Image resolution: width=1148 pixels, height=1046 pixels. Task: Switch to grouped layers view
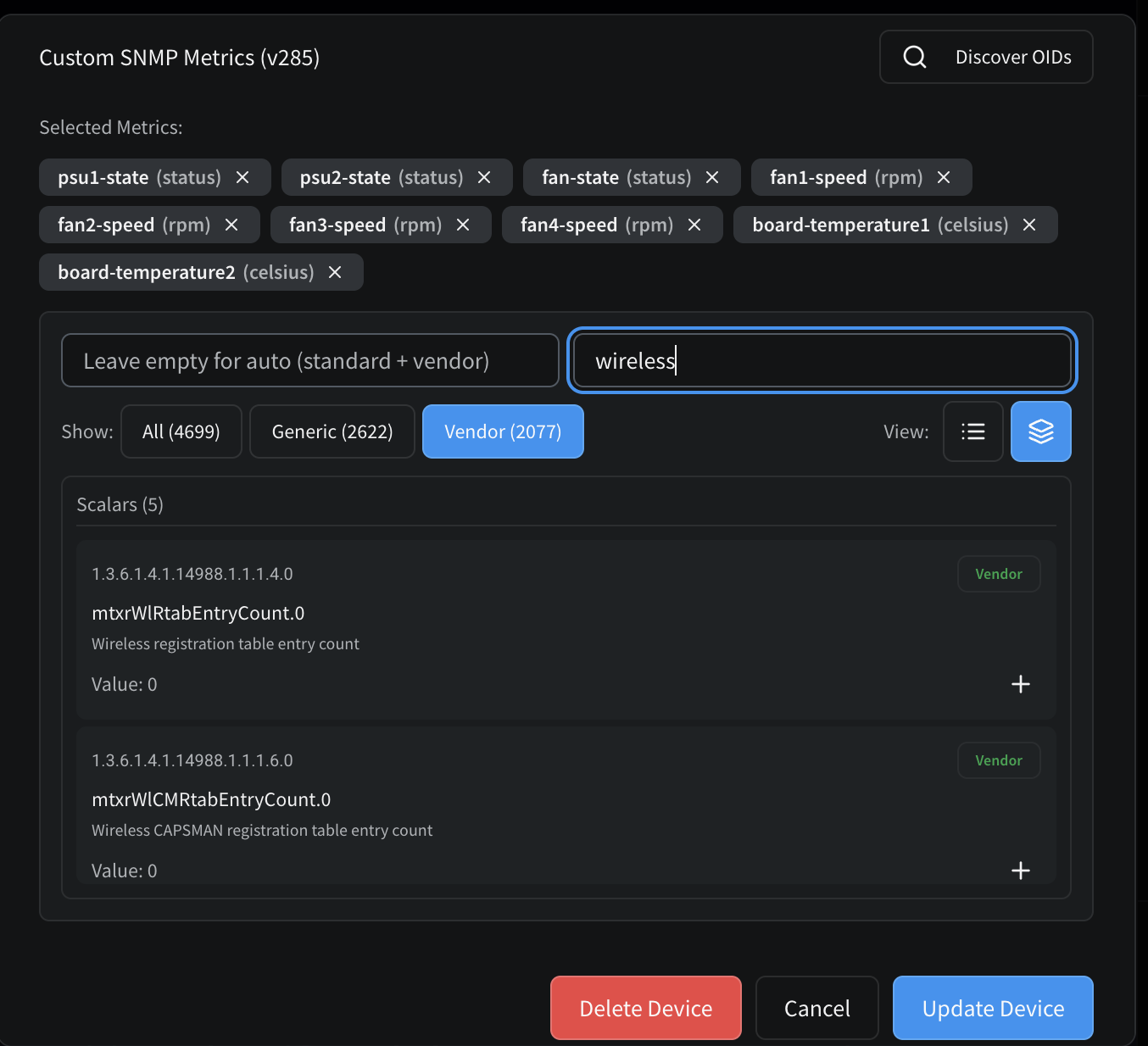[1041, 431]
